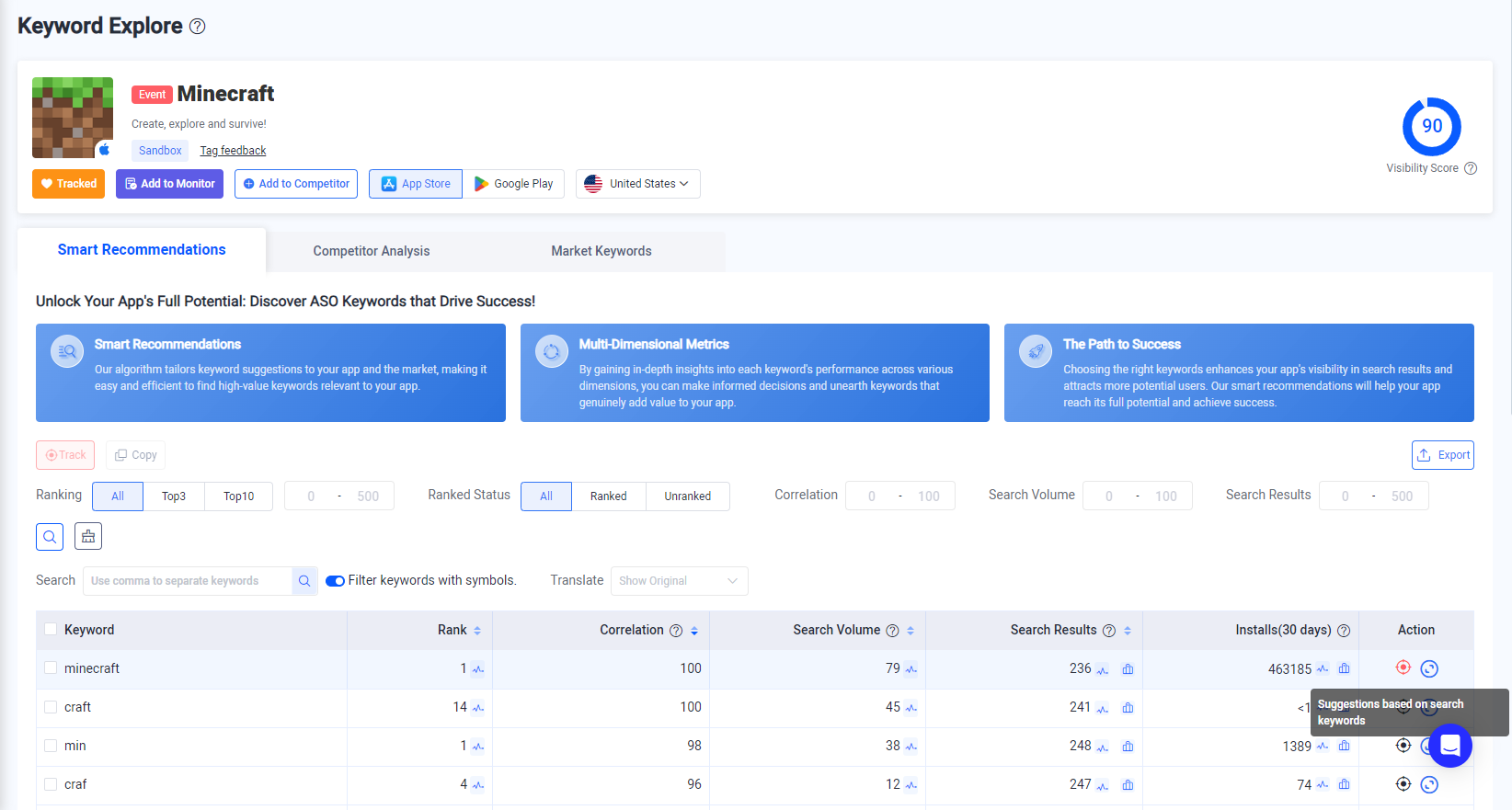Open the Keyword Explore help icon
This screenshot has height=810, width=1512.
pyautogui.click(x=197, y=27)
